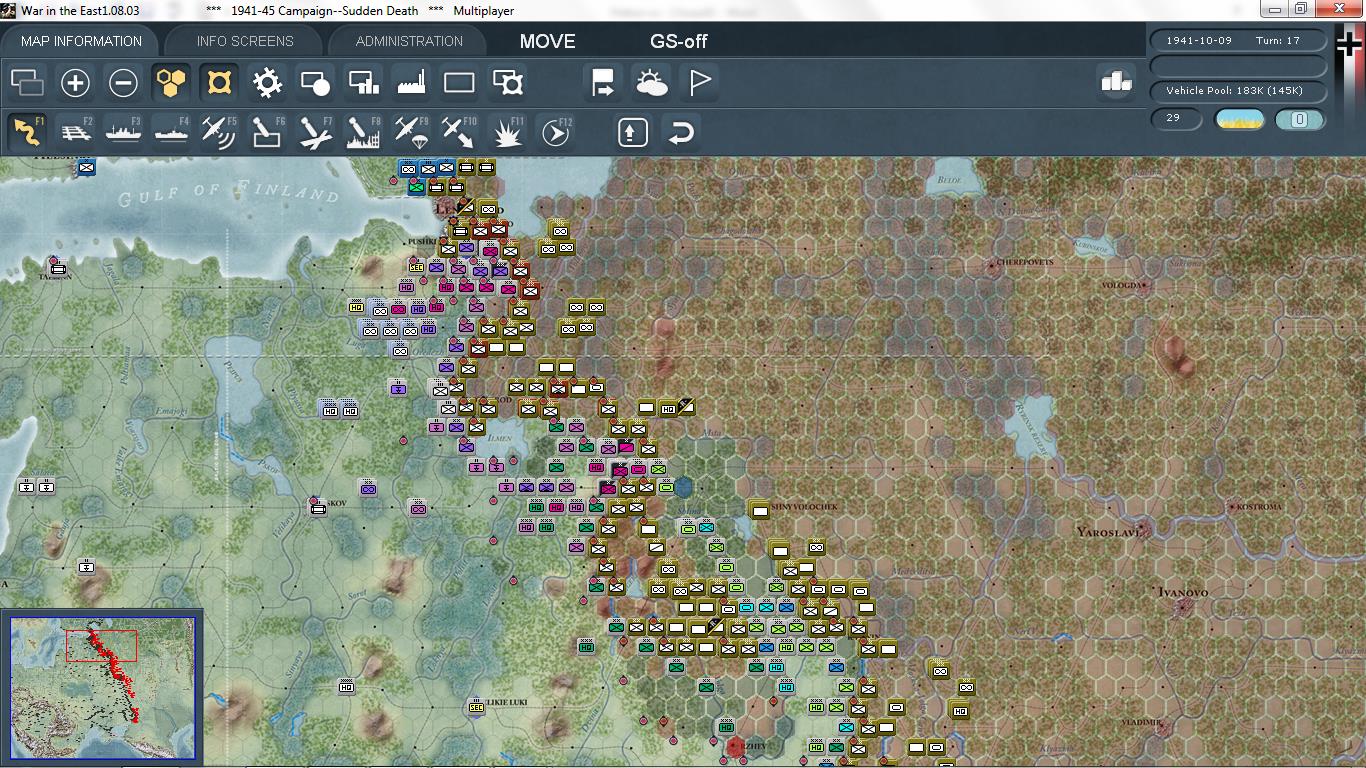Viewport: 1366px width, 768px height.
Task: Click the town of Cherepovets on map
Action: click(x=1024, y=263)
